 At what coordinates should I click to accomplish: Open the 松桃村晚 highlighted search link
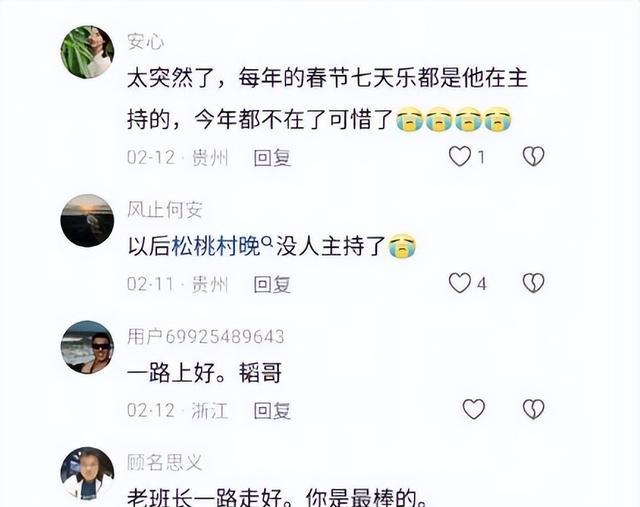point(216,246)
